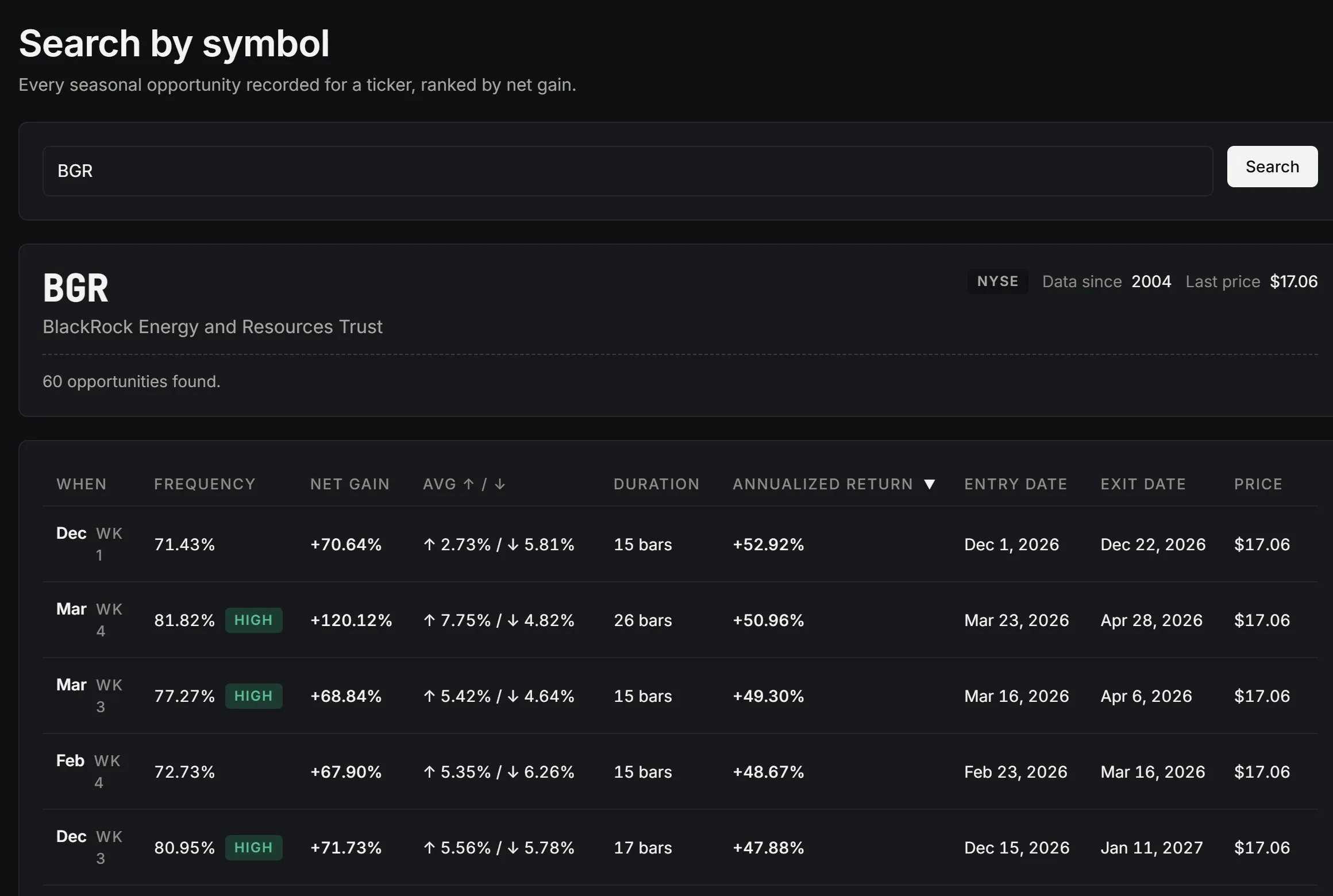Select the Feb WK 4 opportunity row

680,771
